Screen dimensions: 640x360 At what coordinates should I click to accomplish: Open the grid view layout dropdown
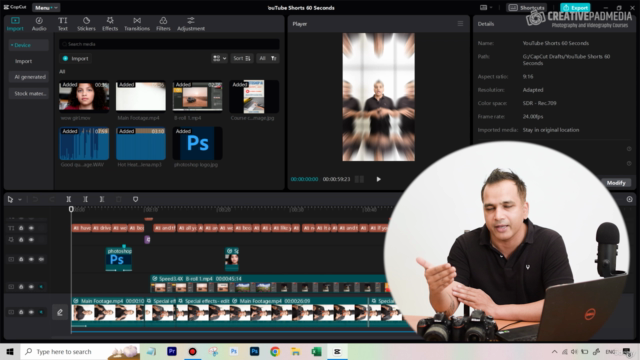click(x=219, y=58)
